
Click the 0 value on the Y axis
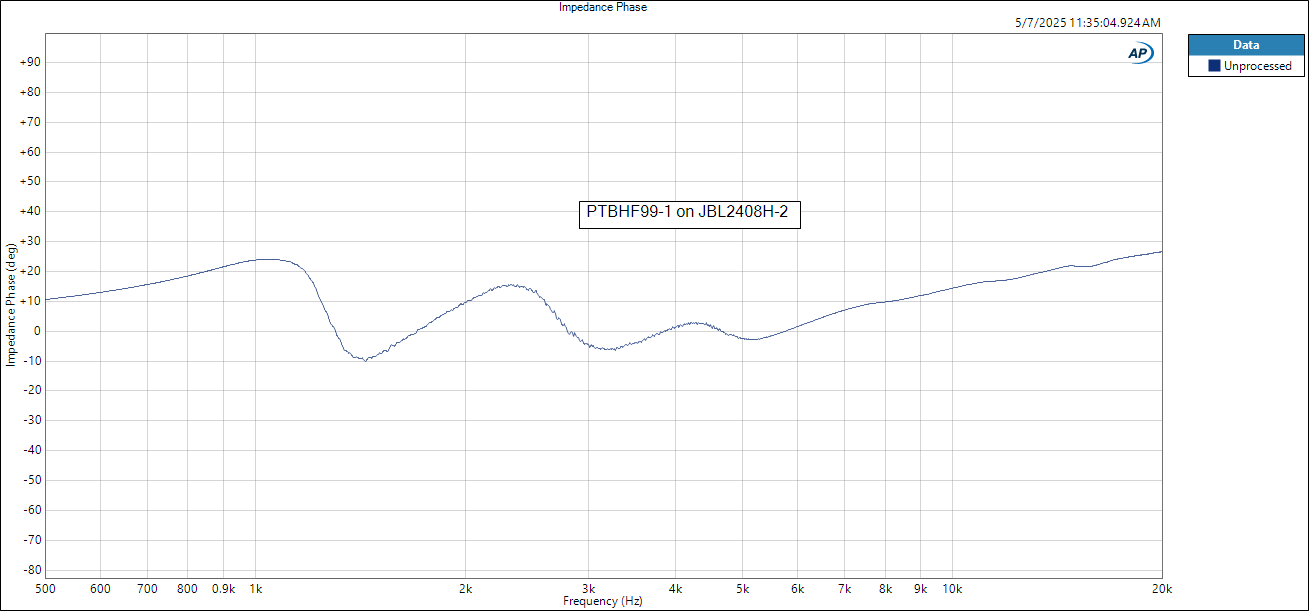pos(35,331)
